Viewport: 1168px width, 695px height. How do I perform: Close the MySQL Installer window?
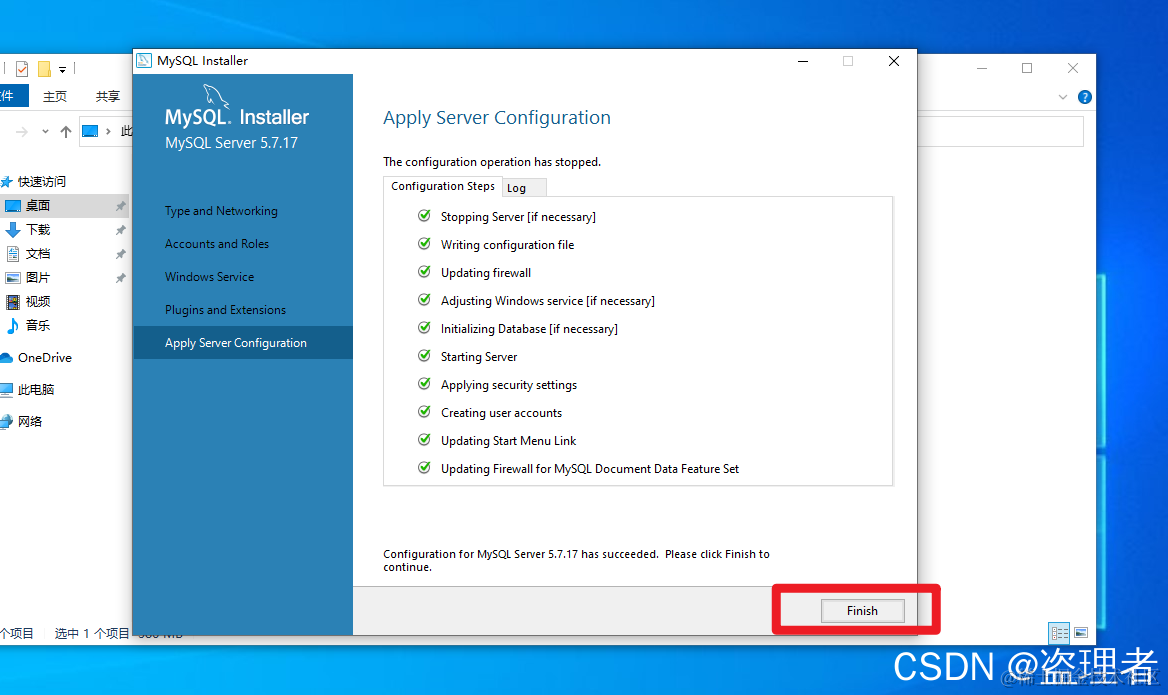pos(894,61)
